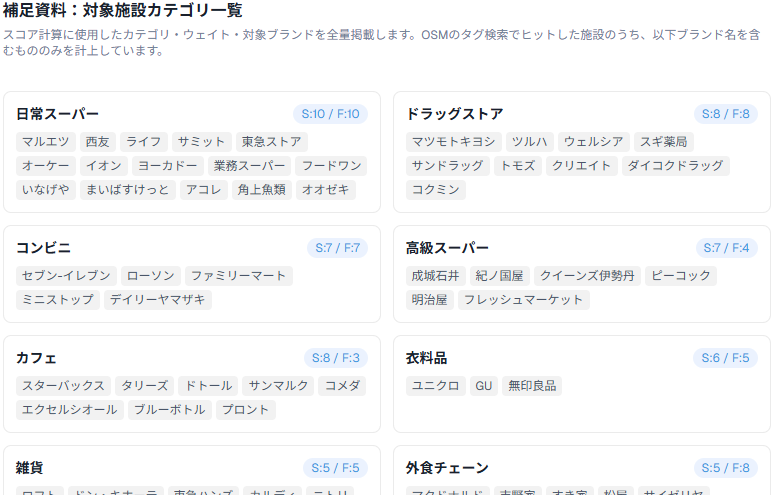776x495 pixels.
Task: Select the スギ薬局 chip
Action: (664, 142)
